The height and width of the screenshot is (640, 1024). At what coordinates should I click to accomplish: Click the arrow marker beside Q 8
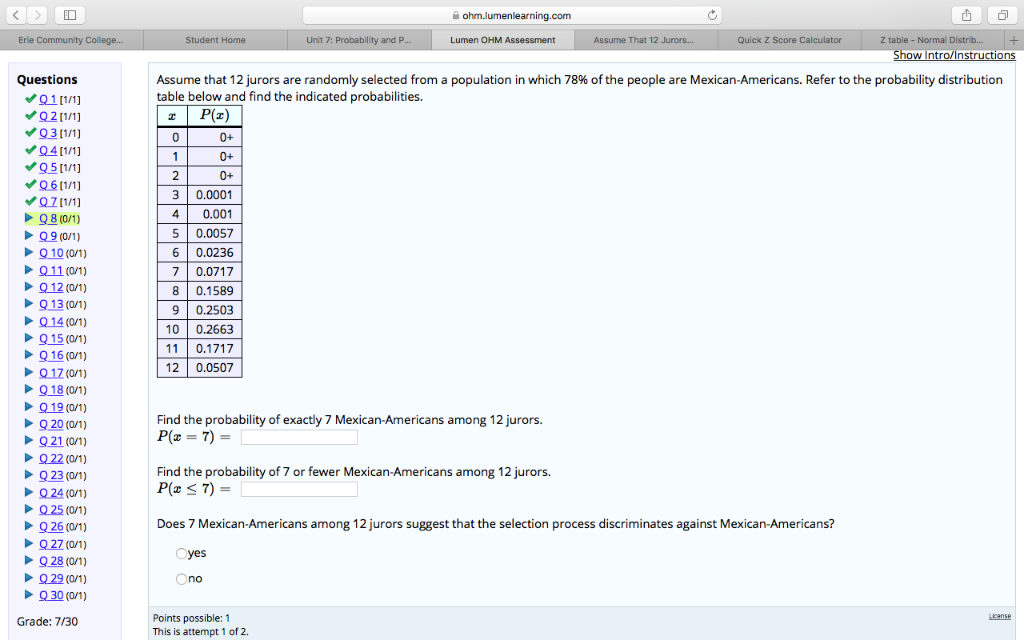[x=32, y=218]
